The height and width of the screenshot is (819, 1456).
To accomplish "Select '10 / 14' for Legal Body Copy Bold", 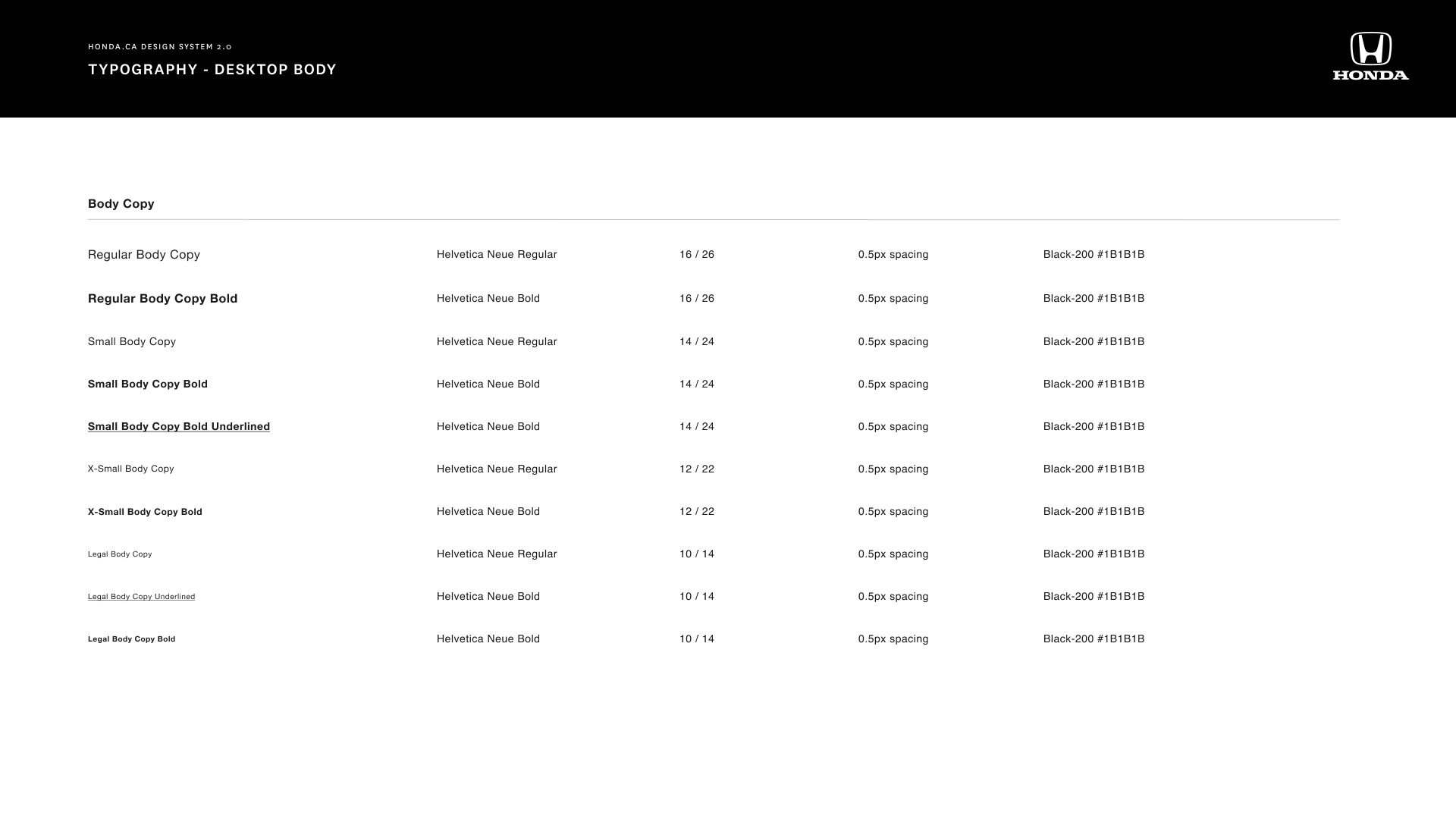I will click(x=697, y=639).
